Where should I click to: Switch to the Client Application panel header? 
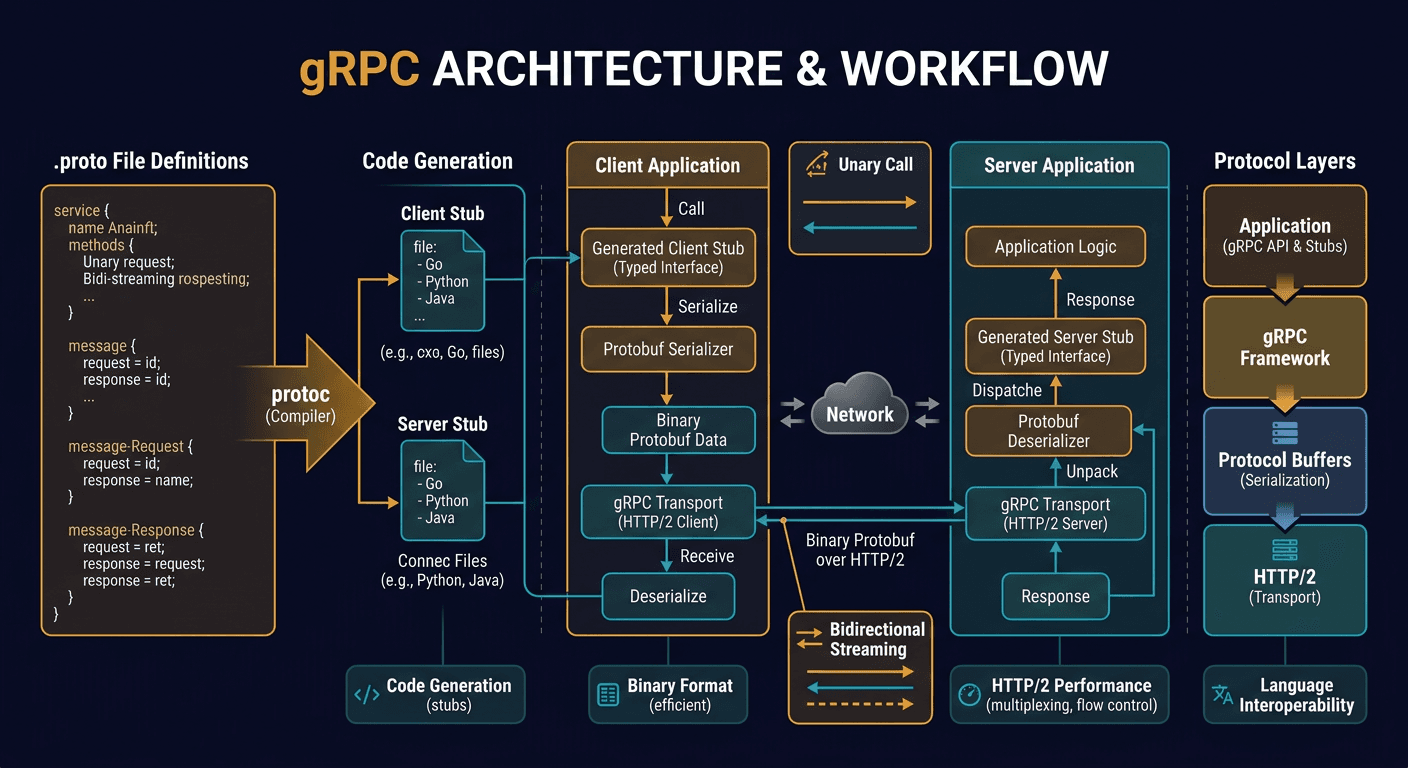coord(667,163)
